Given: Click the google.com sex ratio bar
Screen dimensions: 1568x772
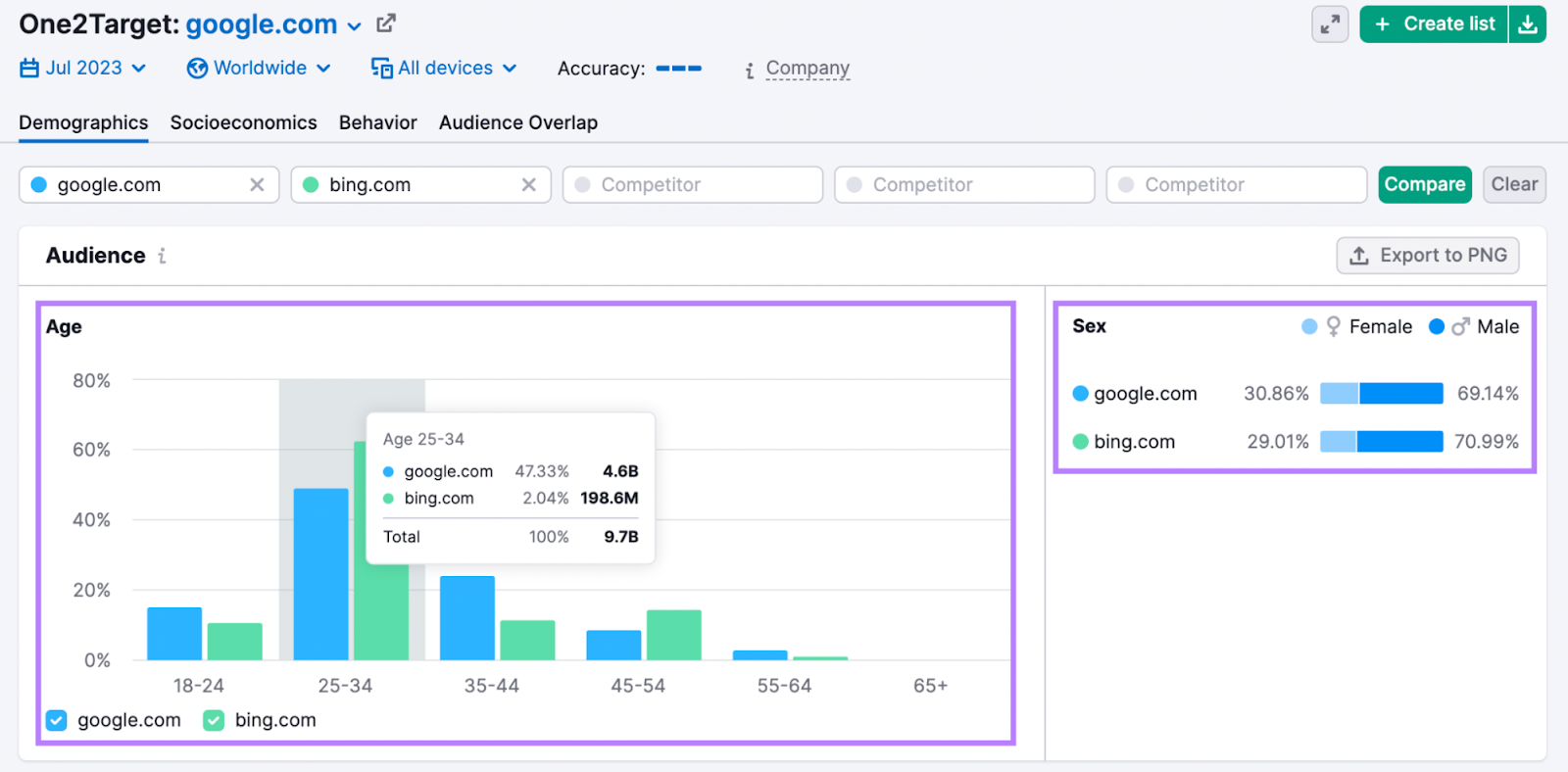Looking at the screenshot, I should (x=1382, y=394).
